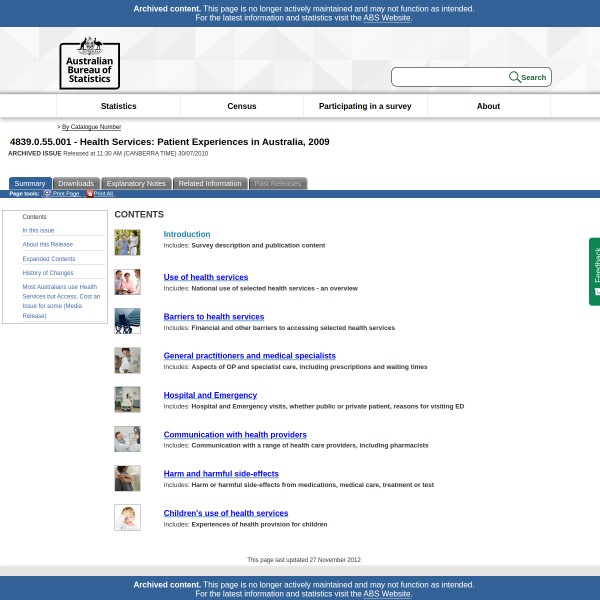This screenshot has width=600, height=600.
Task: Follow the By Catalogue Number breadcrumb
Action: coord(91,127)
